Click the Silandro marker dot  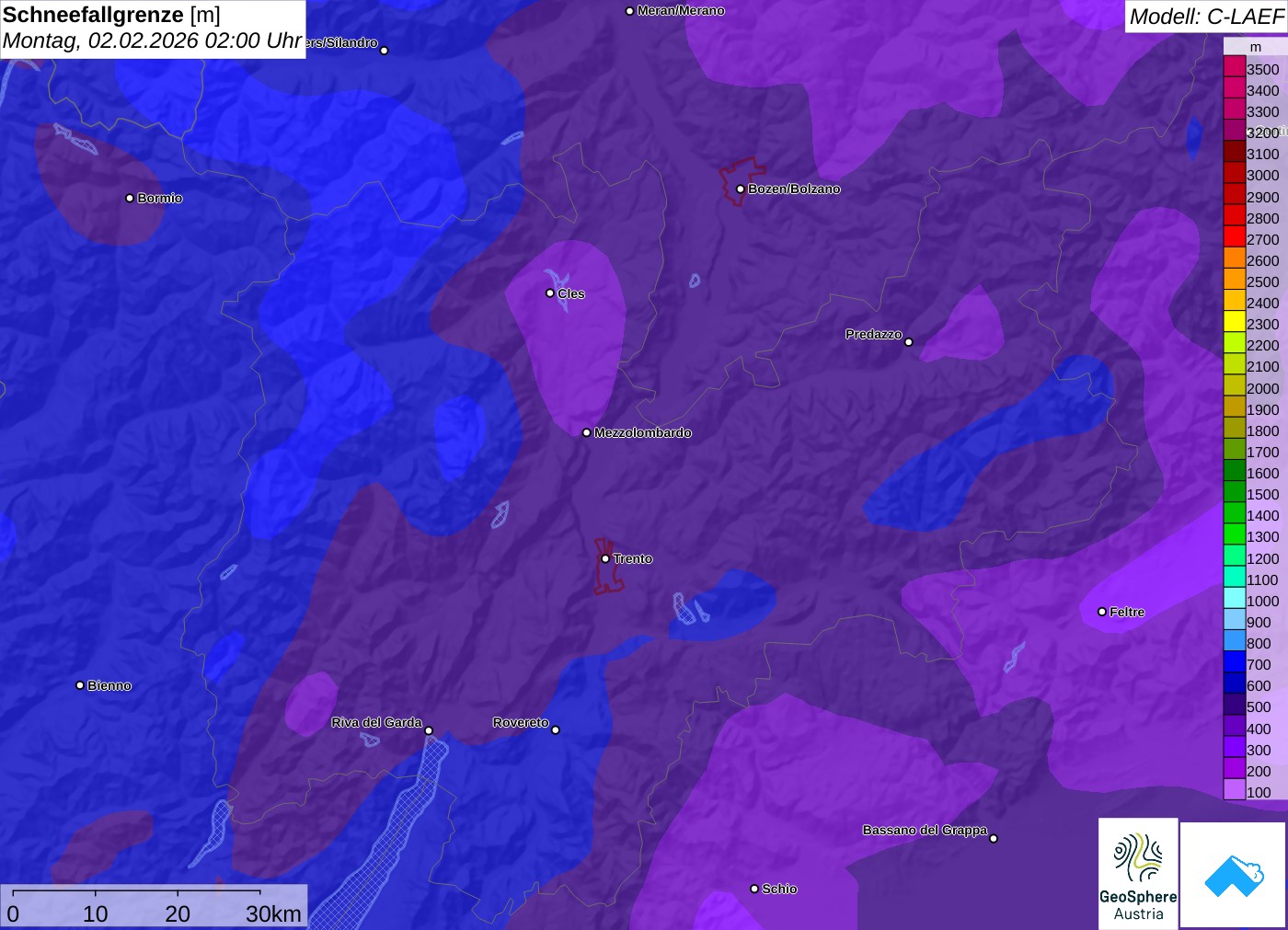tap(385, 51)
